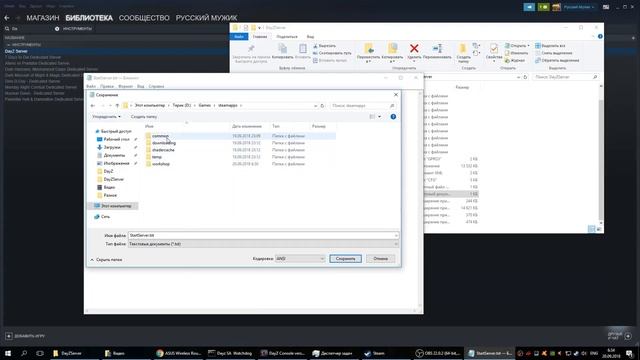Select the downloading folder in the save dialog
This screenshot has width=640, height=360.
pos(164,143)
